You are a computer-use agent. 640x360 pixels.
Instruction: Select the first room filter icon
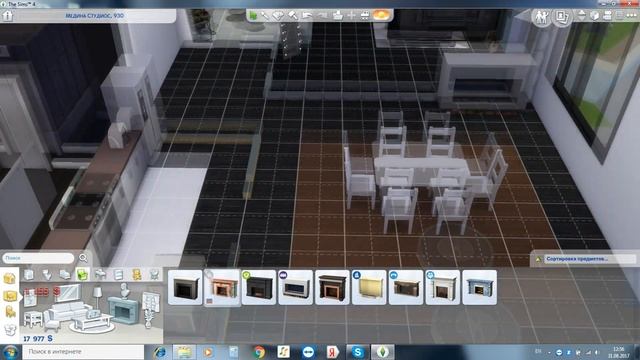pyautogui.click(x=29, y=275)
